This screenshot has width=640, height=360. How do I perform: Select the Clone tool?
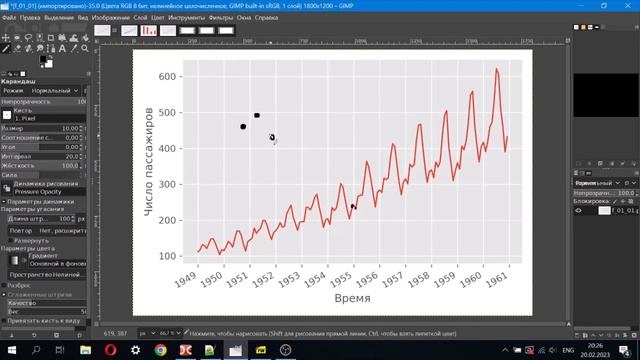pos(28,49)
